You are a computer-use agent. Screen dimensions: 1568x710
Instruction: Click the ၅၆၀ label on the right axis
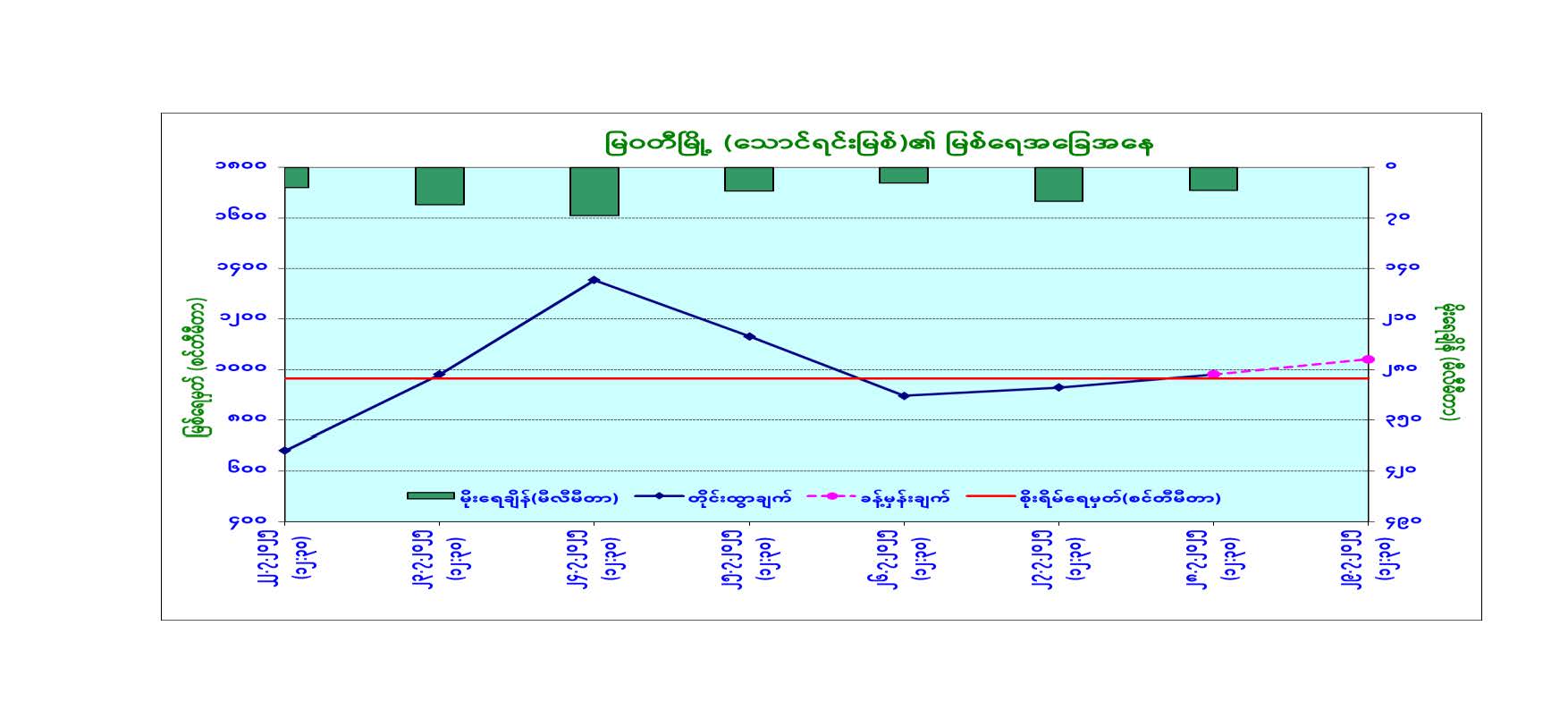pyautogui.click(x=1403, y=521)
